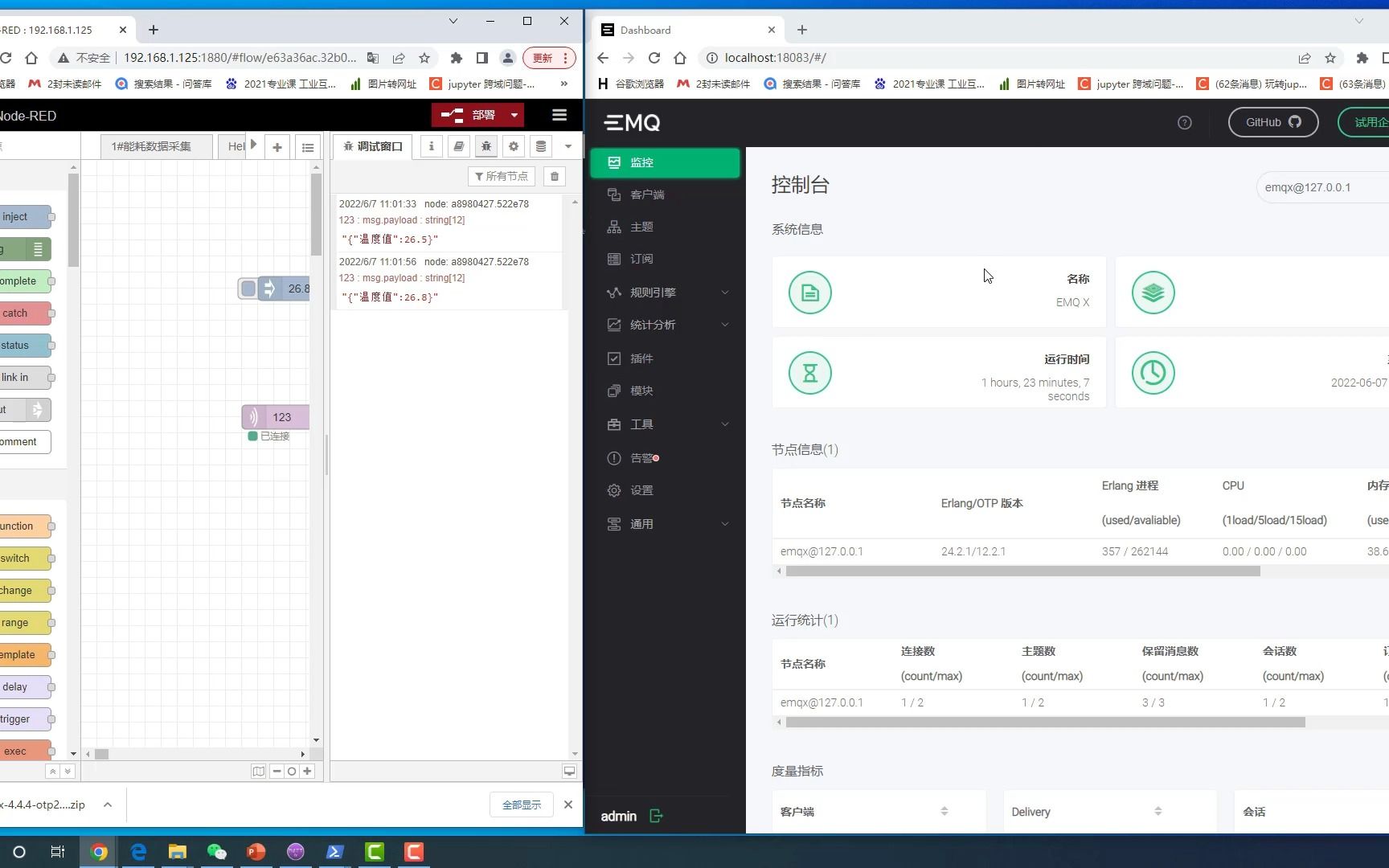This screenshot has width=1389, height=868.
Task: Open the context data sidebar tab
Action: click(x=541, y=146)
